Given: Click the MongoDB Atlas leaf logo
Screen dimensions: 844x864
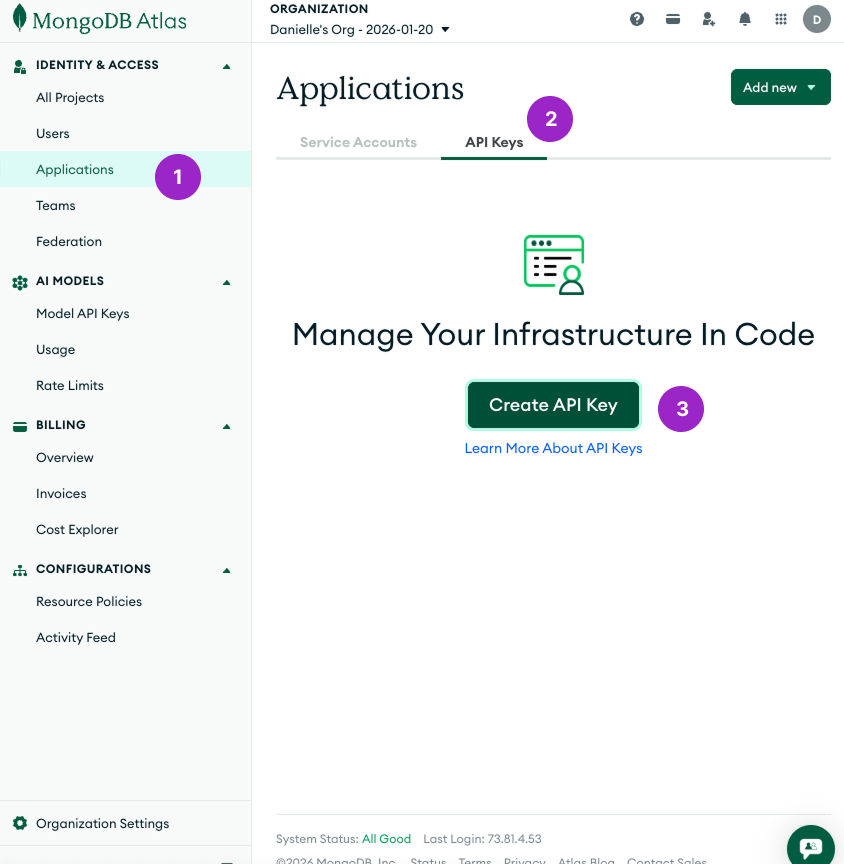Looking at the screenshot, I should (x=19, y=19).
